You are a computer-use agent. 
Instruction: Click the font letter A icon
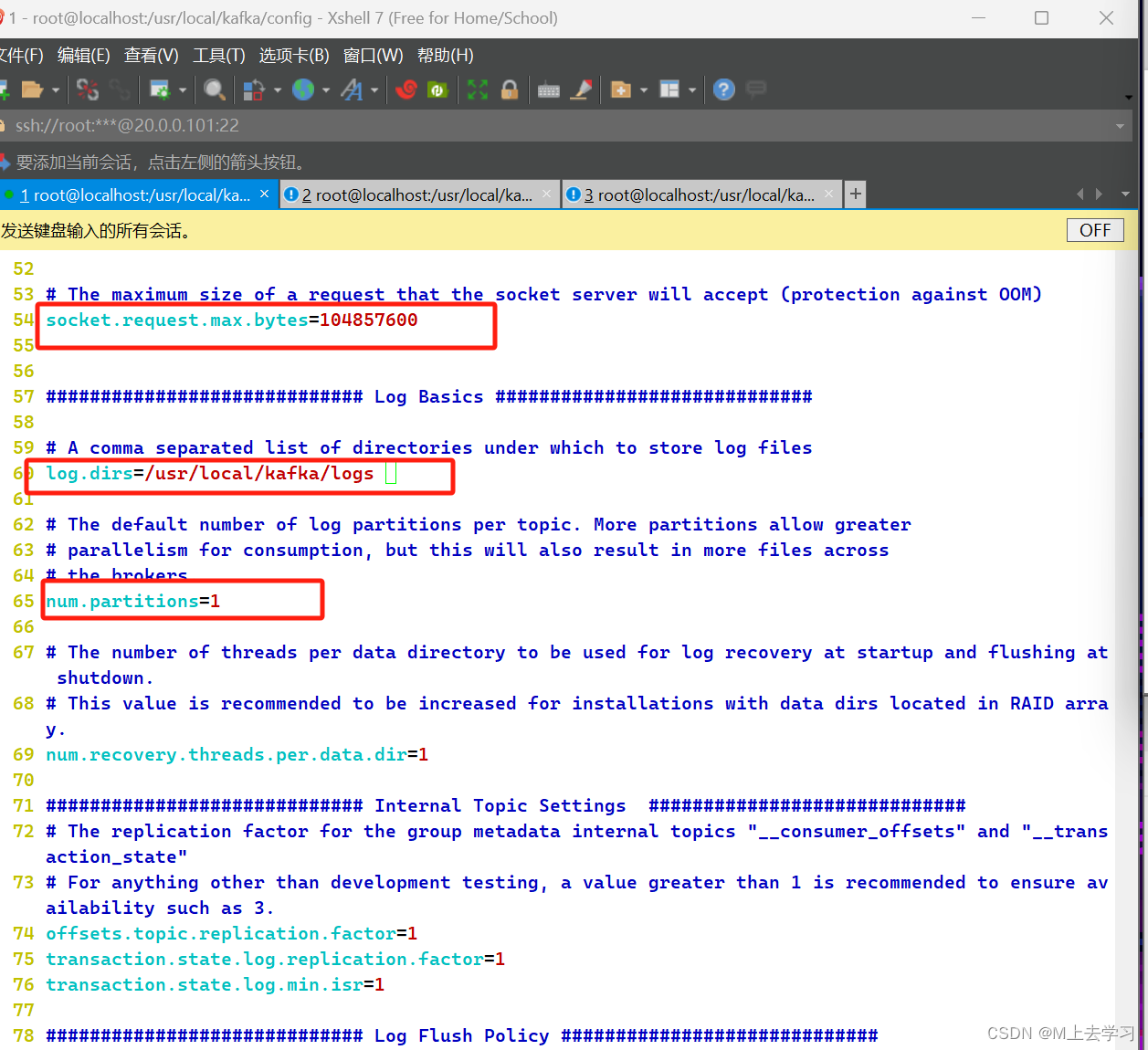coord(352,89)
